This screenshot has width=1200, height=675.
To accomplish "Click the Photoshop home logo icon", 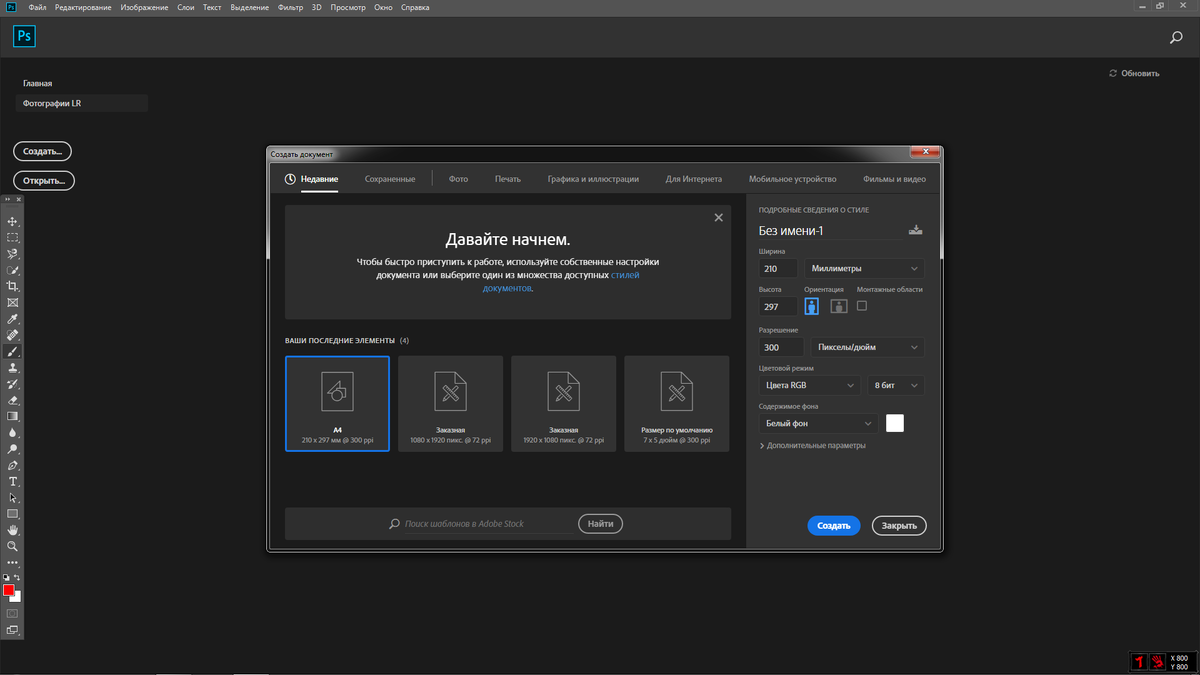I will (x=25, y=36).
